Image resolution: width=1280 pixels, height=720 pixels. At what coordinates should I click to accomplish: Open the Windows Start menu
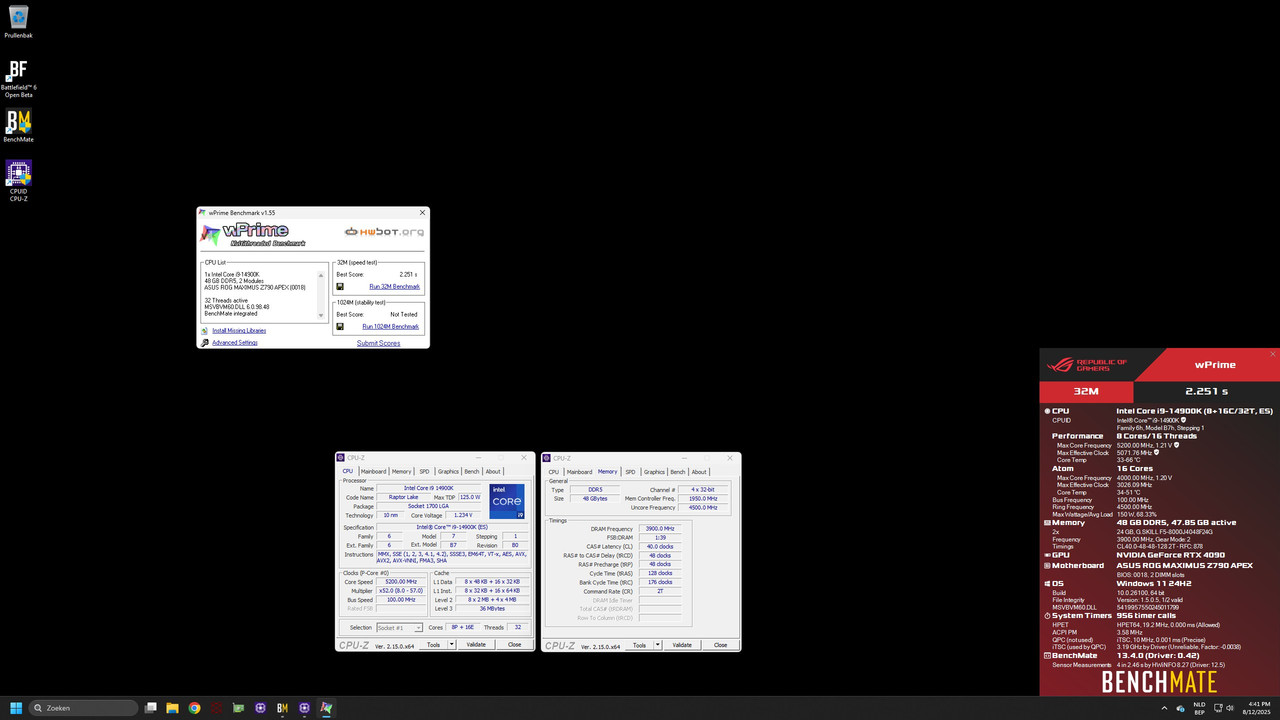[16, 708]
